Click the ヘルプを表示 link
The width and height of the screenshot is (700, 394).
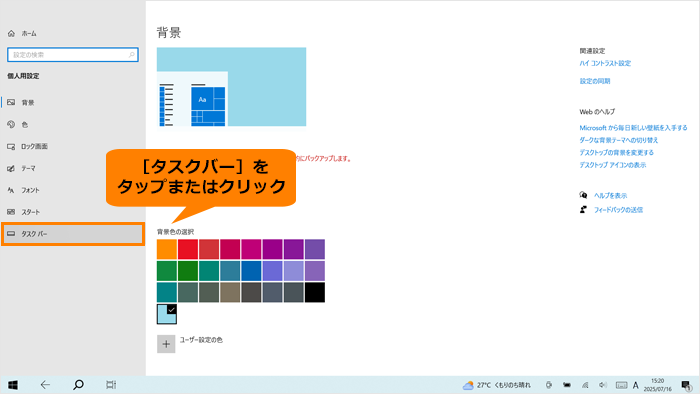pos(610,195)
